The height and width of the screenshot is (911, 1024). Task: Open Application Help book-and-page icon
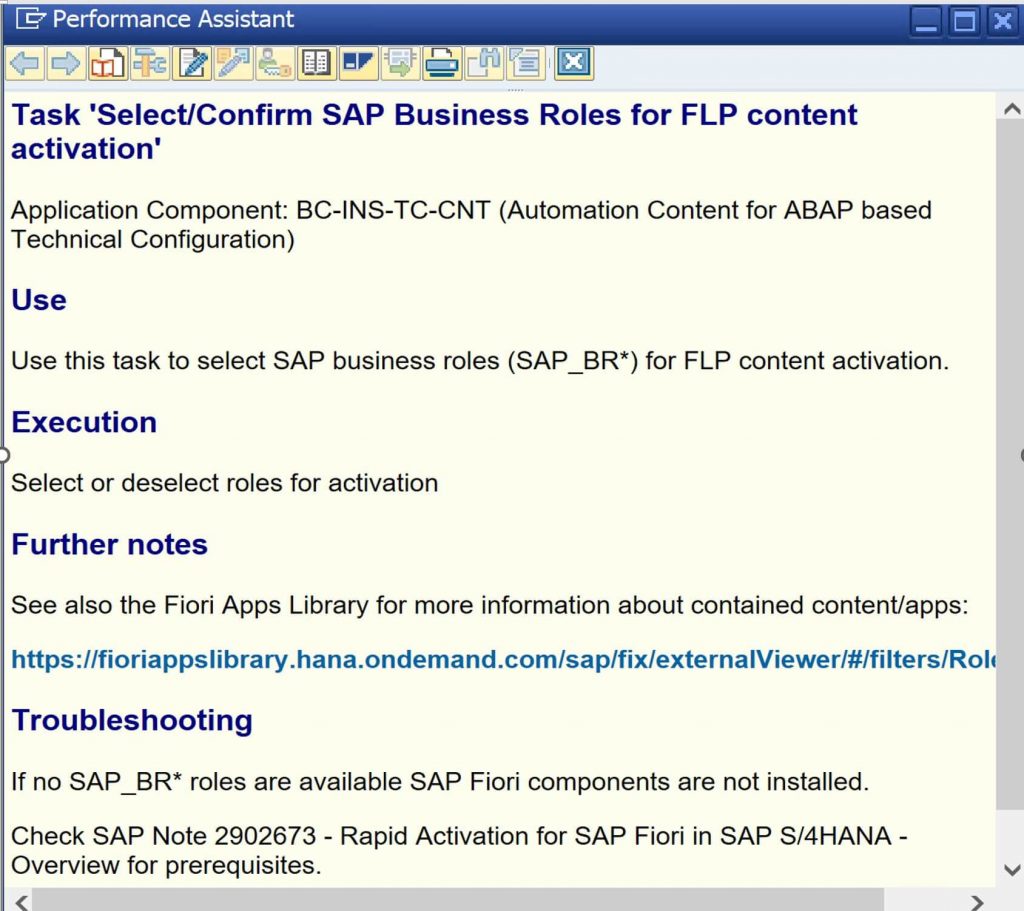(107, 63)
